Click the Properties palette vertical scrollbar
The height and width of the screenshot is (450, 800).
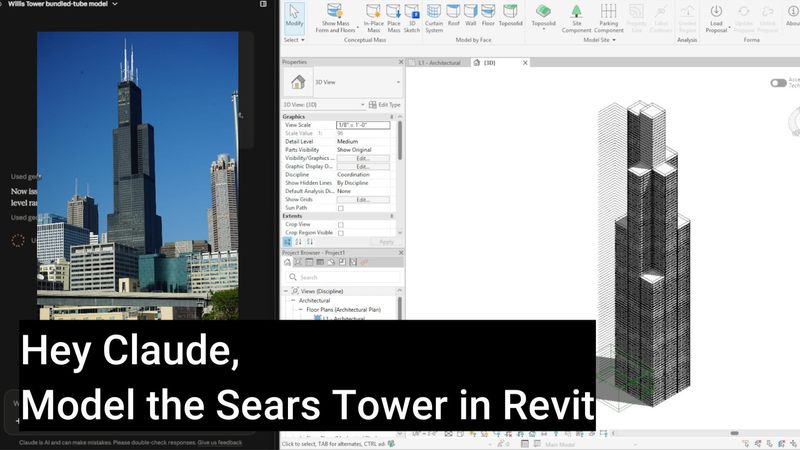click(399, 140)
